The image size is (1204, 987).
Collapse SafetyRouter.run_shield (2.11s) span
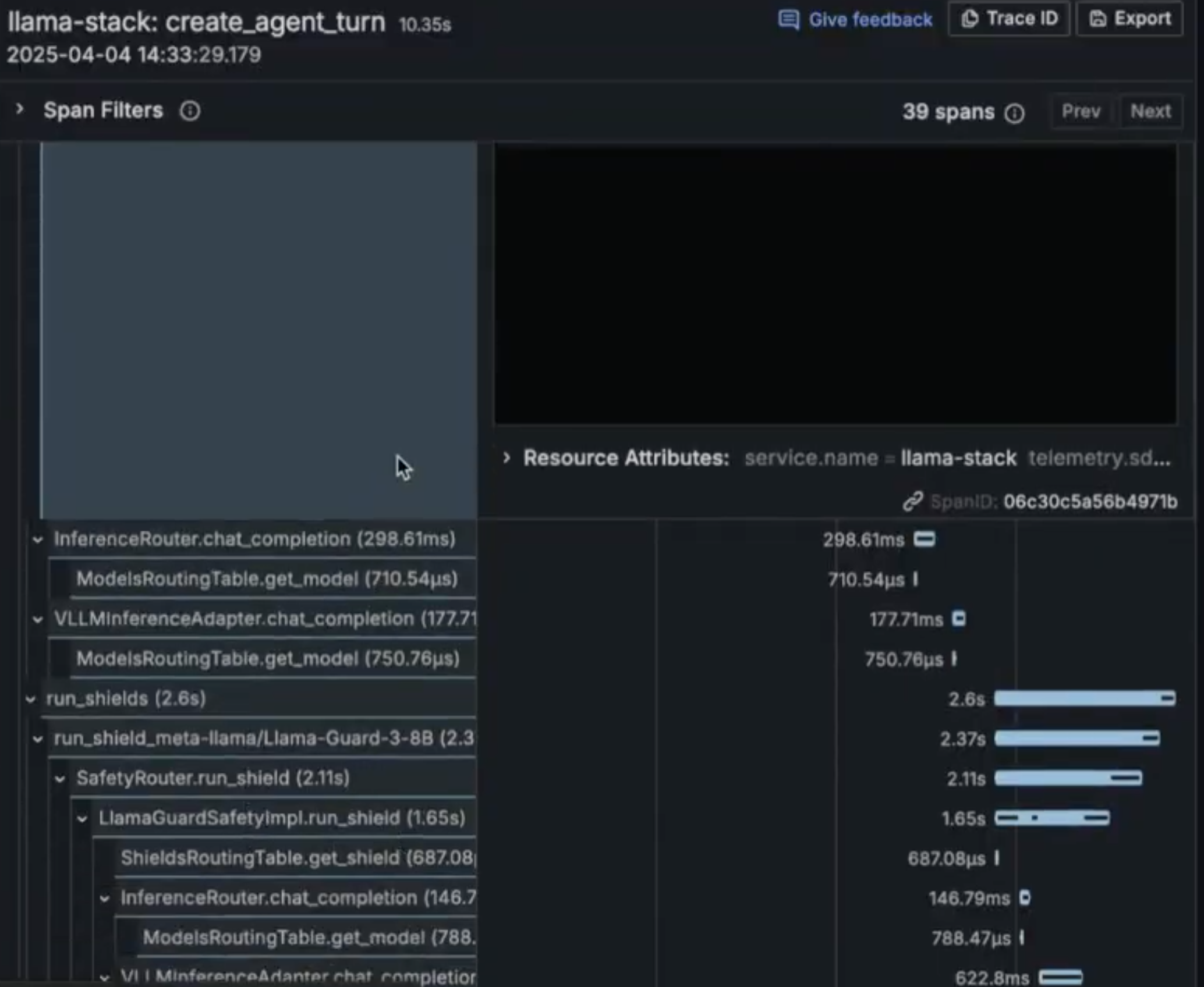click(60, 779)
